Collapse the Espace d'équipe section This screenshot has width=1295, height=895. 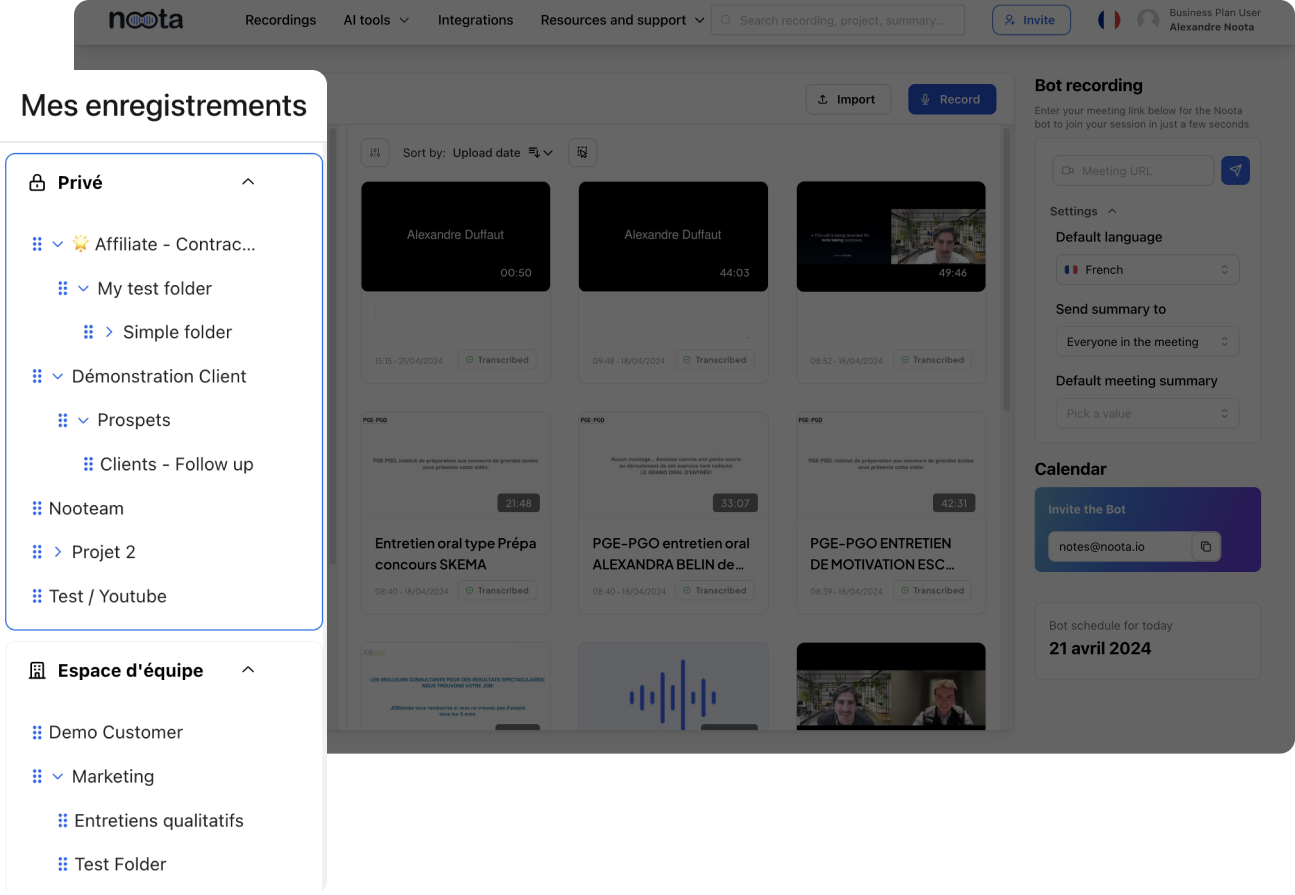point(248,670)
